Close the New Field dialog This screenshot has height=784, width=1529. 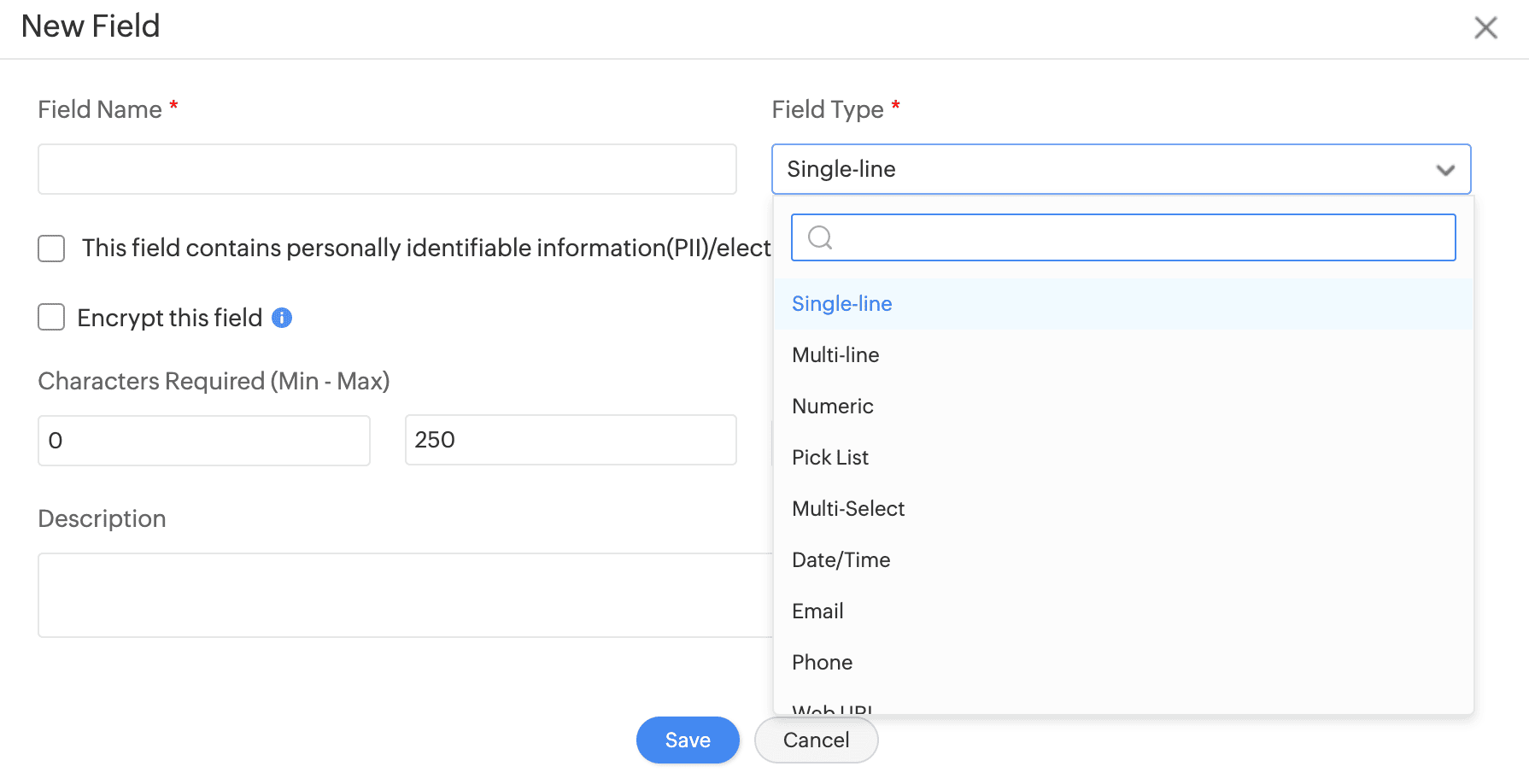point(1485,28)
